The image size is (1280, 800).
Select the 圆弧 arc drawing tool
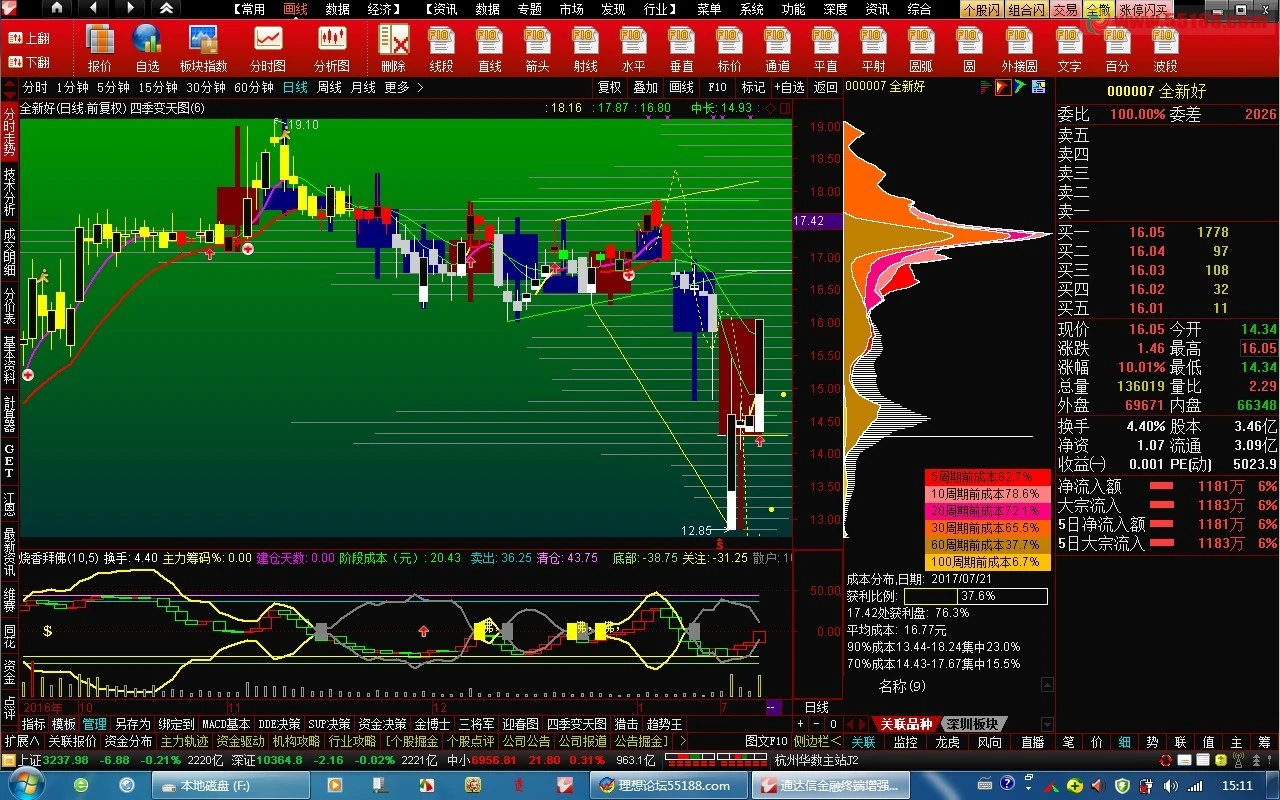click(x=921, y=48)
